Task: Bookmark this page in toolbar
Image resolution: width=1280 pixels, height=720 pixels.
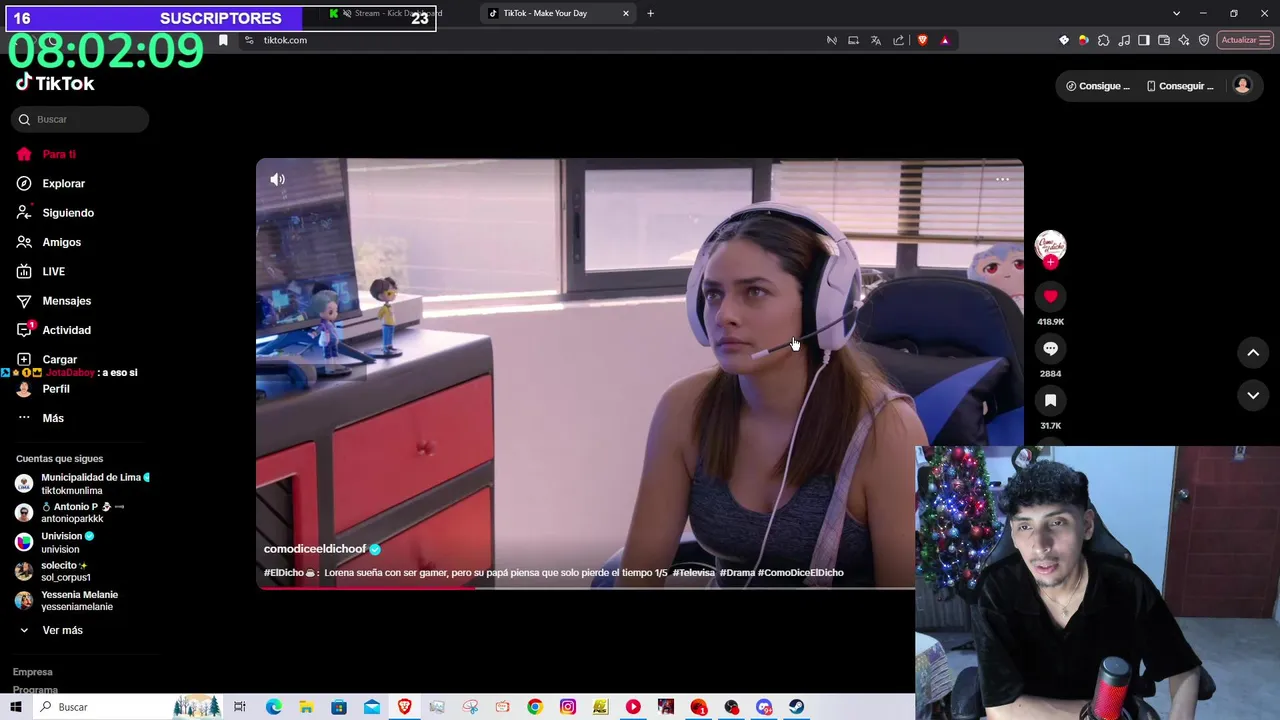Action: [223, 40]
